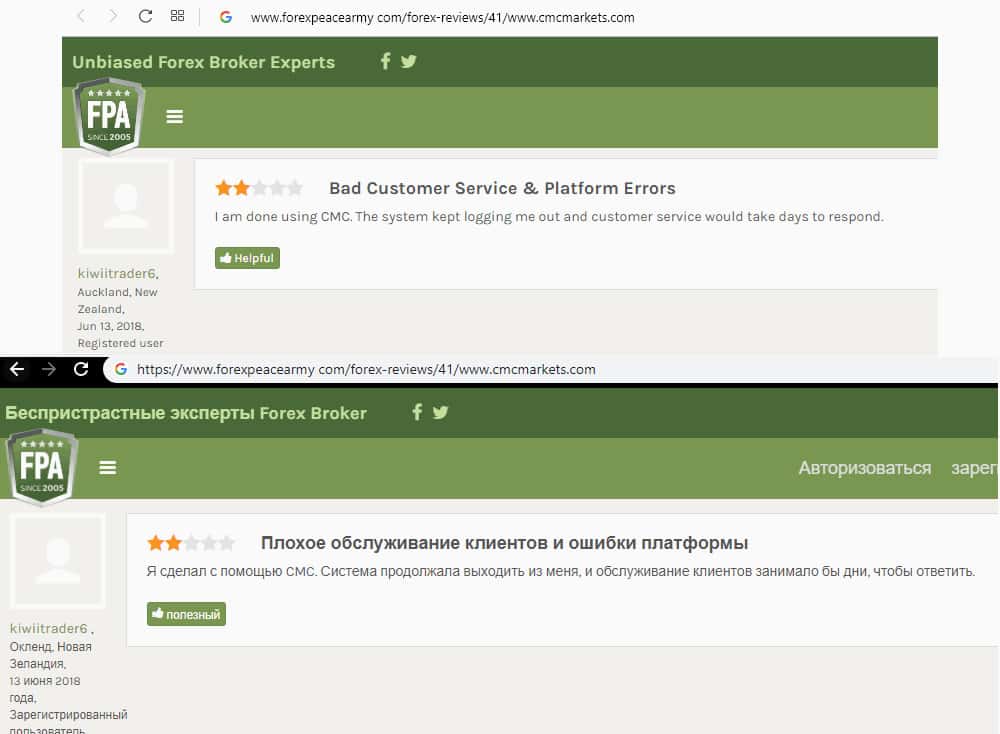1000x734 pixels.
Task: Open the grid/speed dial icon in top browser
Action: click(177, 16)
